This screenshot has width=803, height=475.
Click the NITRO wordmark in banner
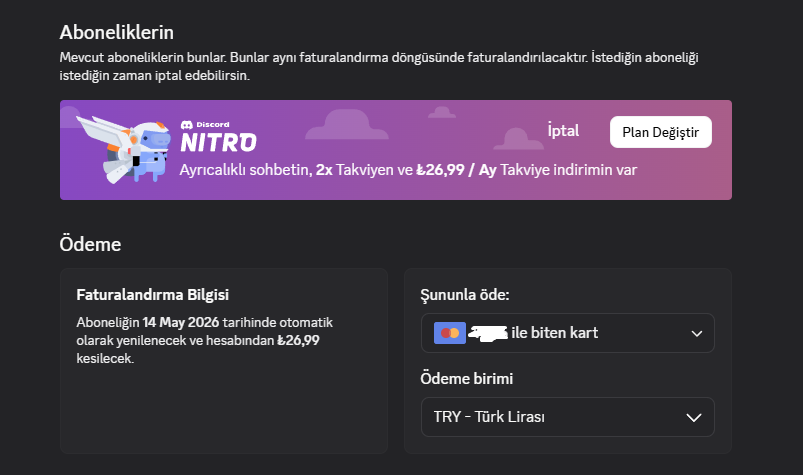click(219, 143)
